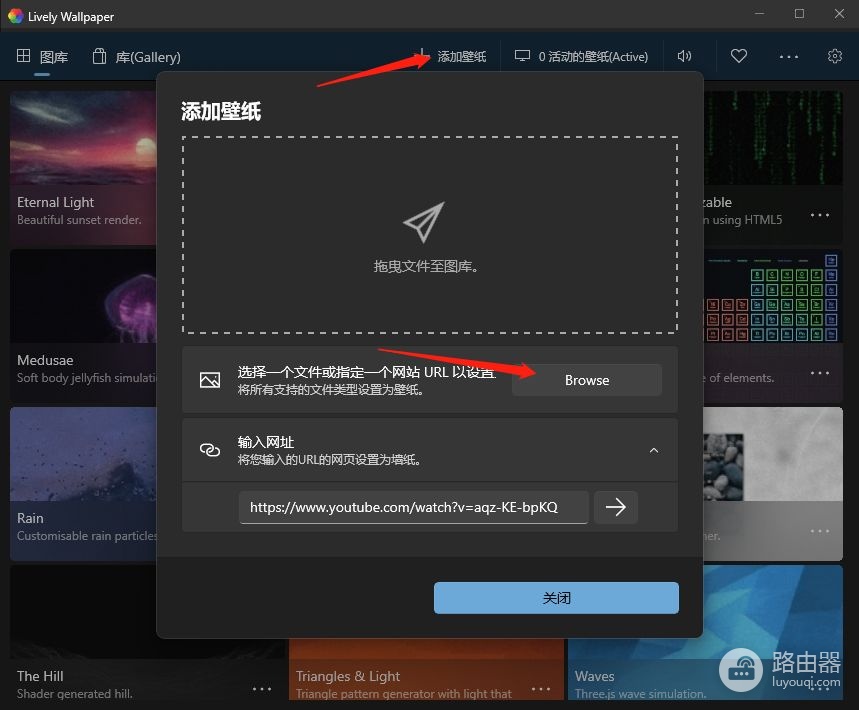This screenshot has width=859, height=710.
Task: Click the picture icon beside file selection
Action: pyautogui.click(x=210, y=380)
